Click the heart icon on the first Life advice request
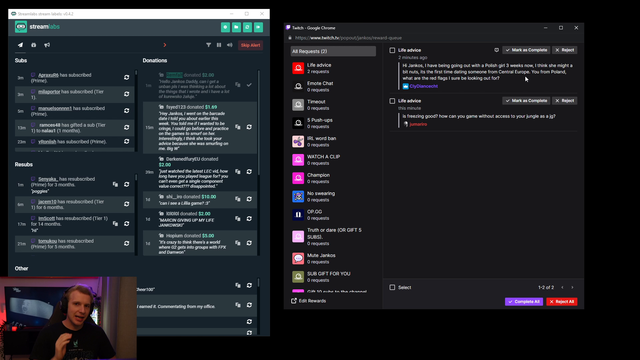The width and height of the screenshot is (640, 360). (496, 50)
